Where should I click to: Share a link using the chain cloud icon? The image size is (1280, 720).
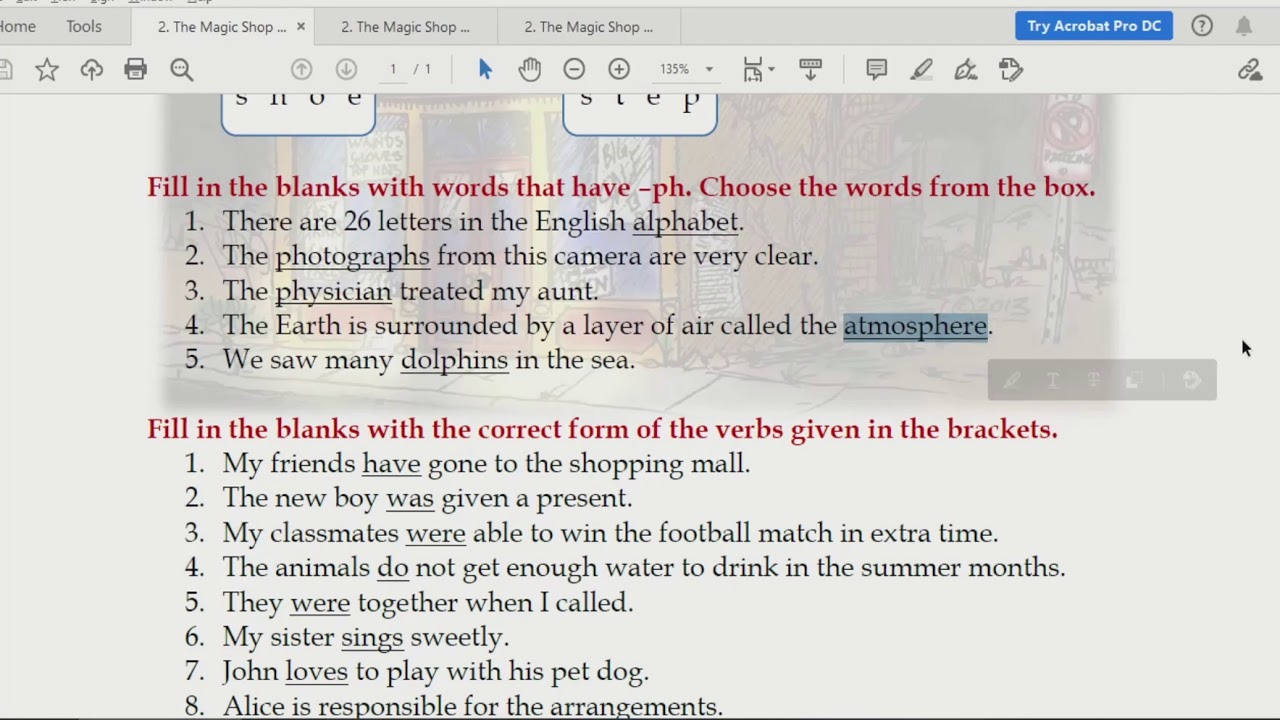click(x=1249, y=69)
